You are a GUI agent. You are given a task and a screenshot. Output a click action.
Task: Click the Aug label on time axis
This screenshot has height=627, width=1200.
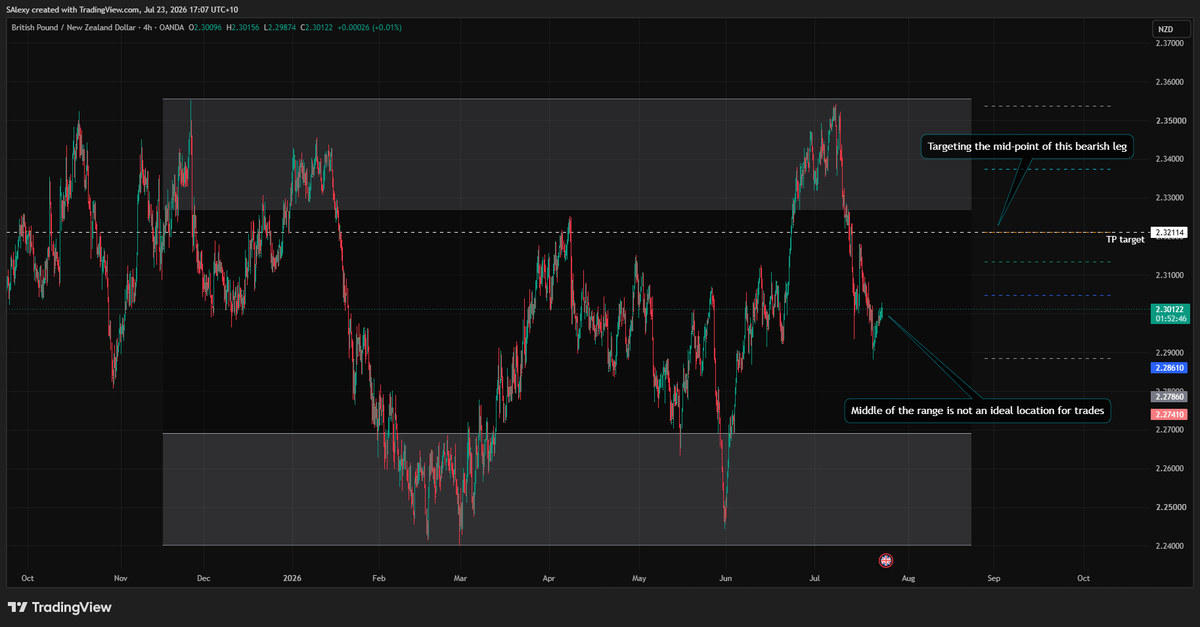[x=908, y=578]
